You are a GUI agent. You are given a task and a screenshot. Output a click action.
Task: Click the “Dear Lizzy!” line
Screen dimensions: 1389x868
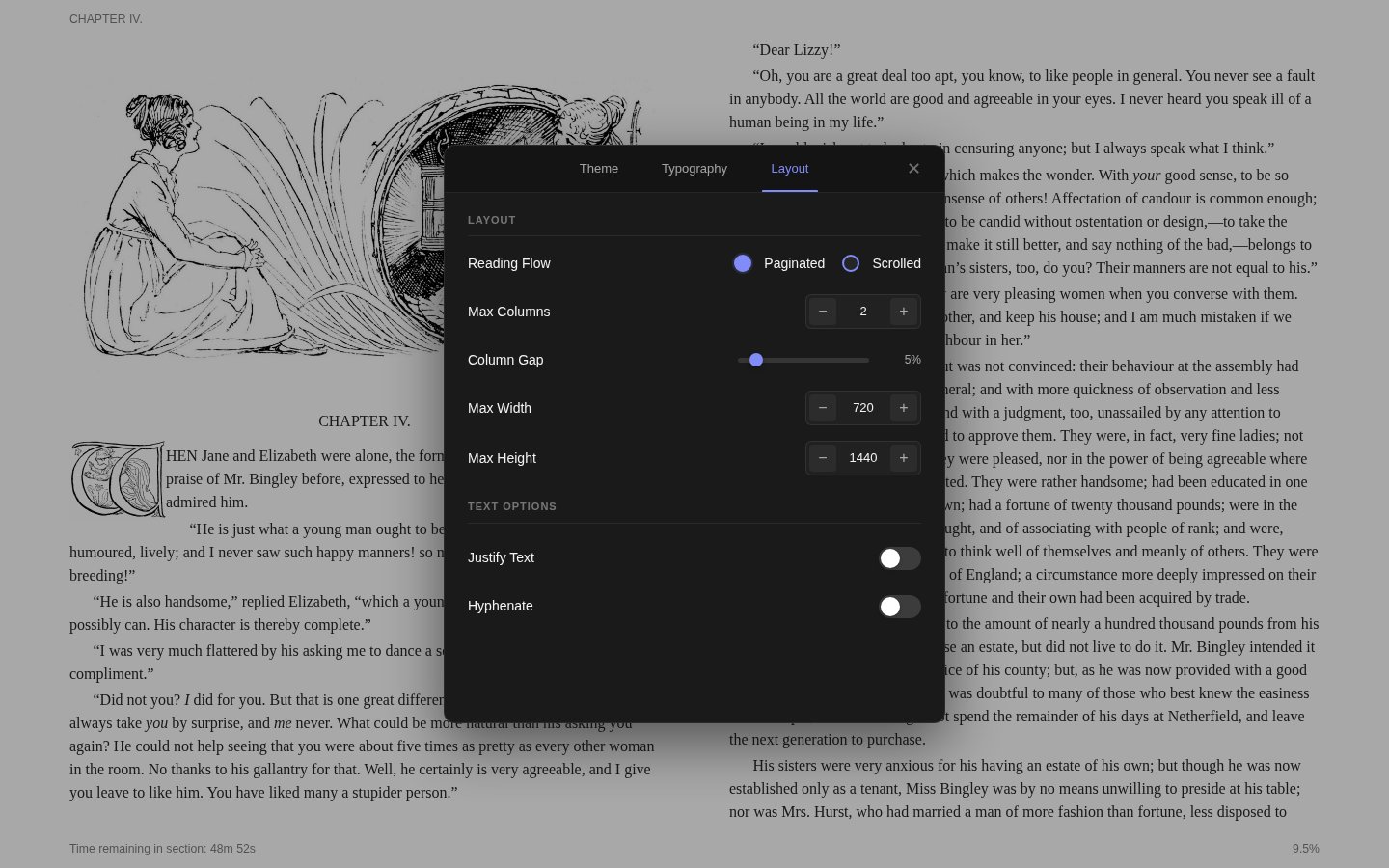point(797,50)
